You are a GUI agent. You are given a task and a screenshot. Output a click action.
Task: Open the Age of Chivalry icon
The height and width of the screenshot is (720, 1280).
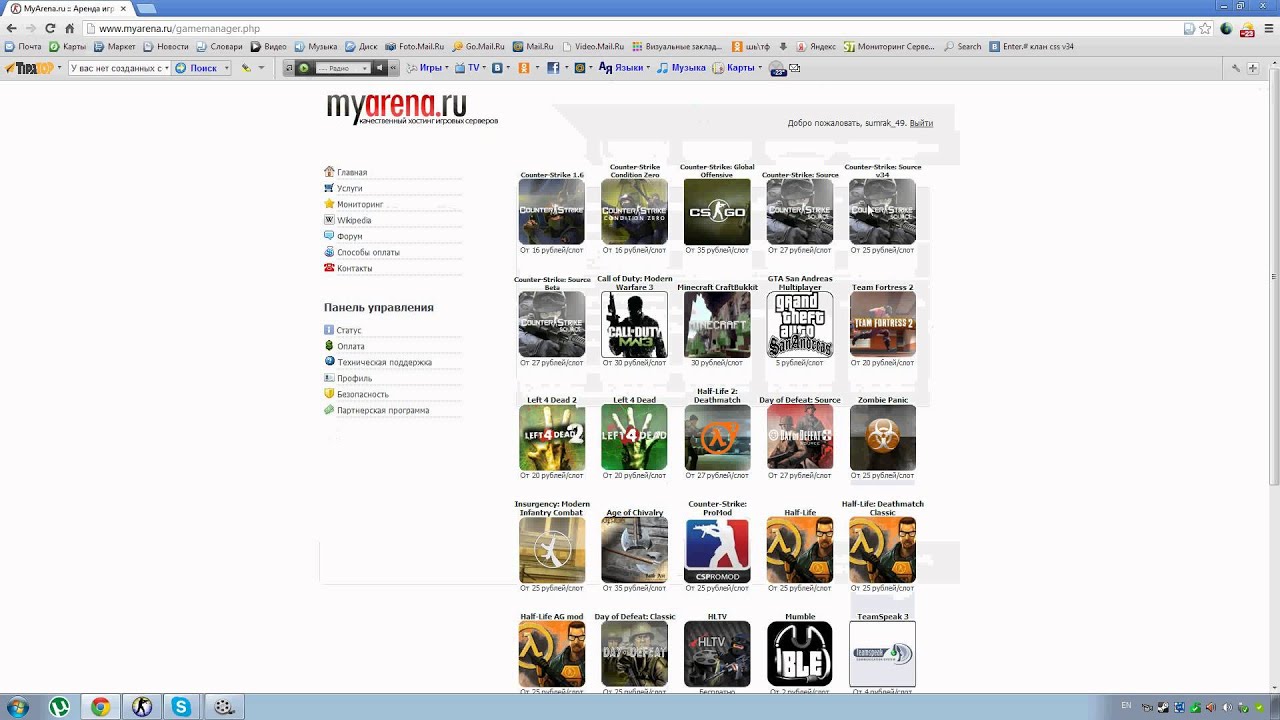(x=634, y=550)
